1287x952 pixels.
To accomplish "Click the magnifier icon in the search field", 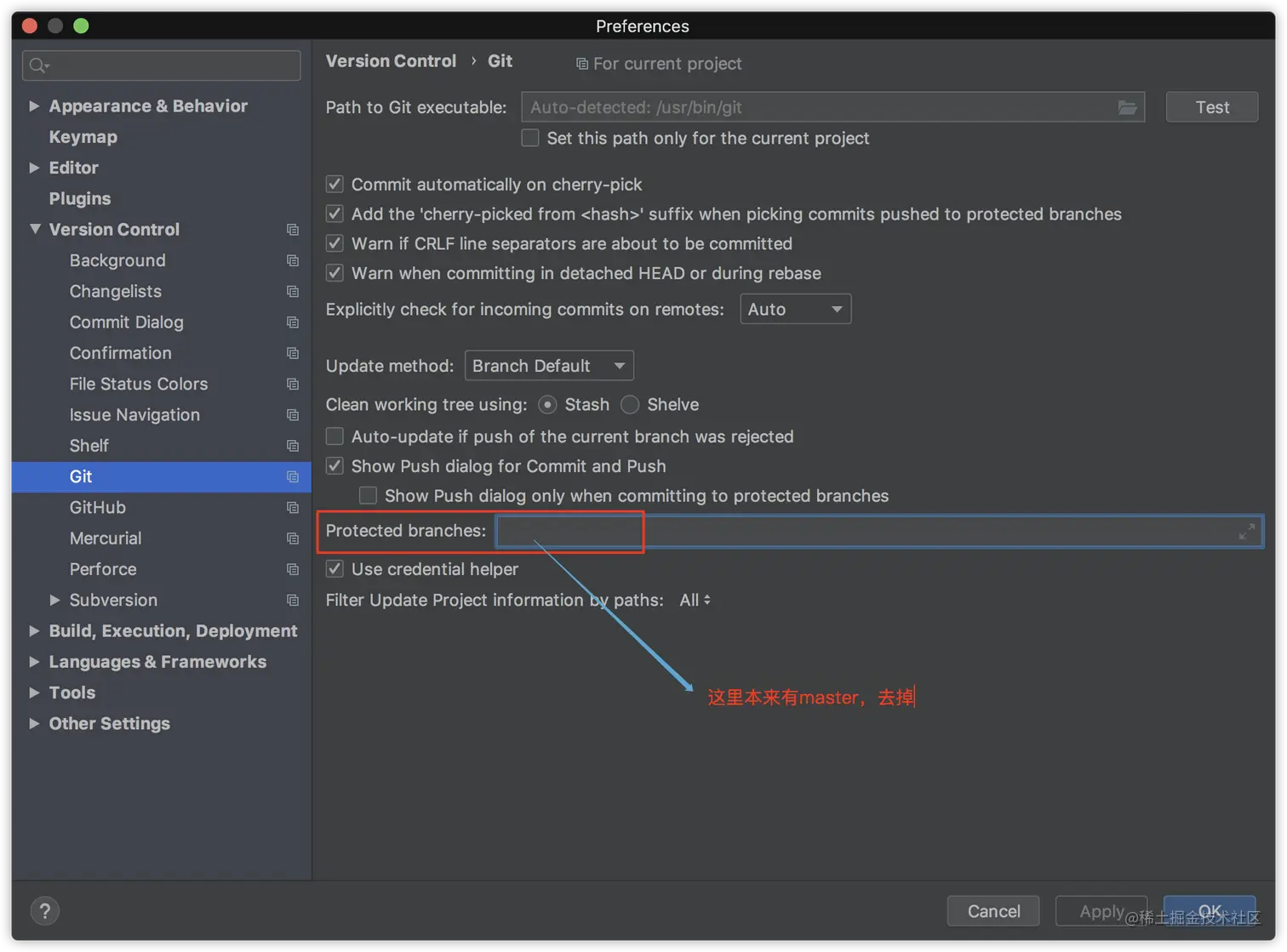I will pos(37,65).
